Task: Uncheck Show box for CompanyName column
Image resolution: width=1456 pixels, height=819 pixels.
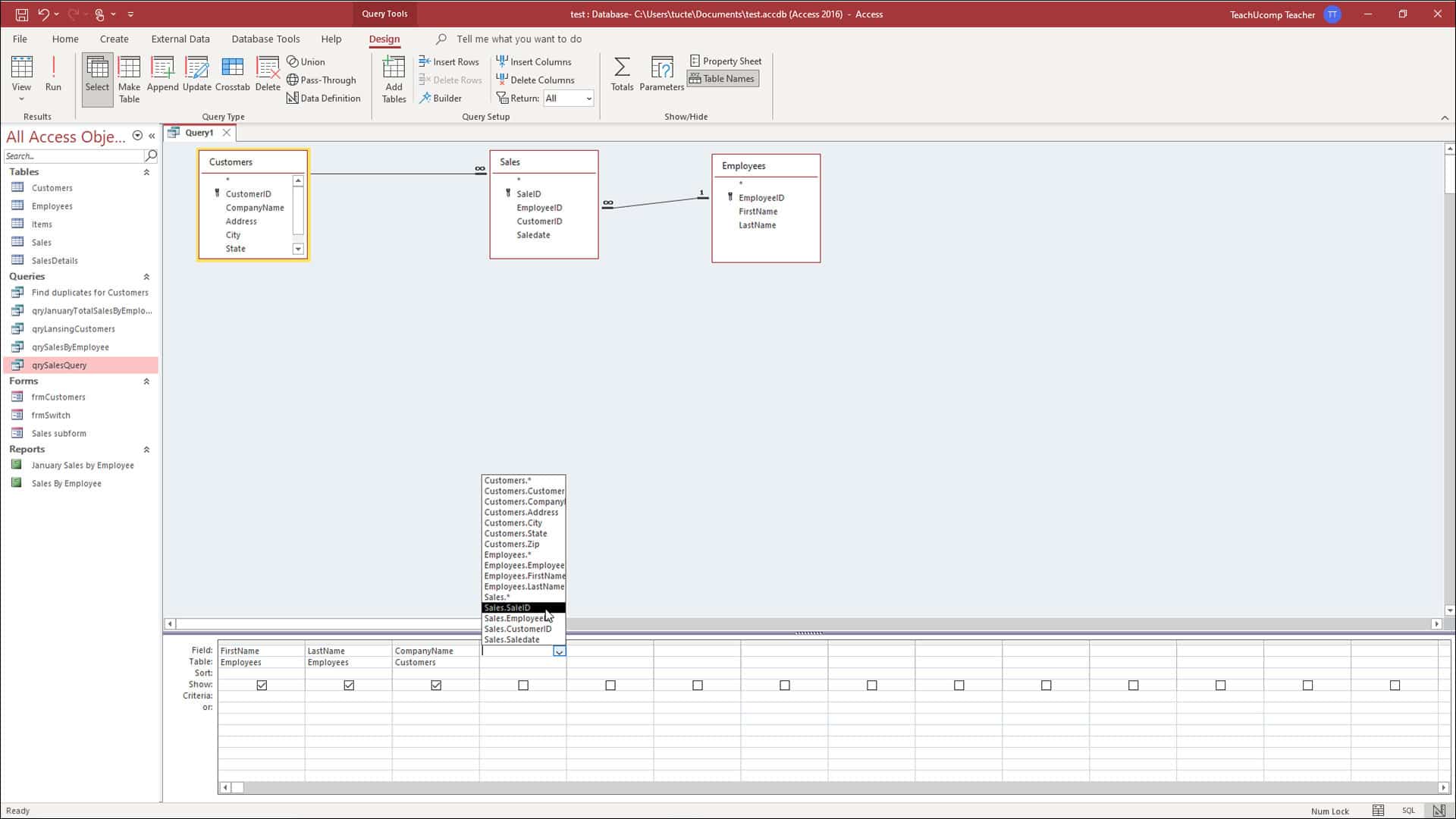Action: point(436,685)
